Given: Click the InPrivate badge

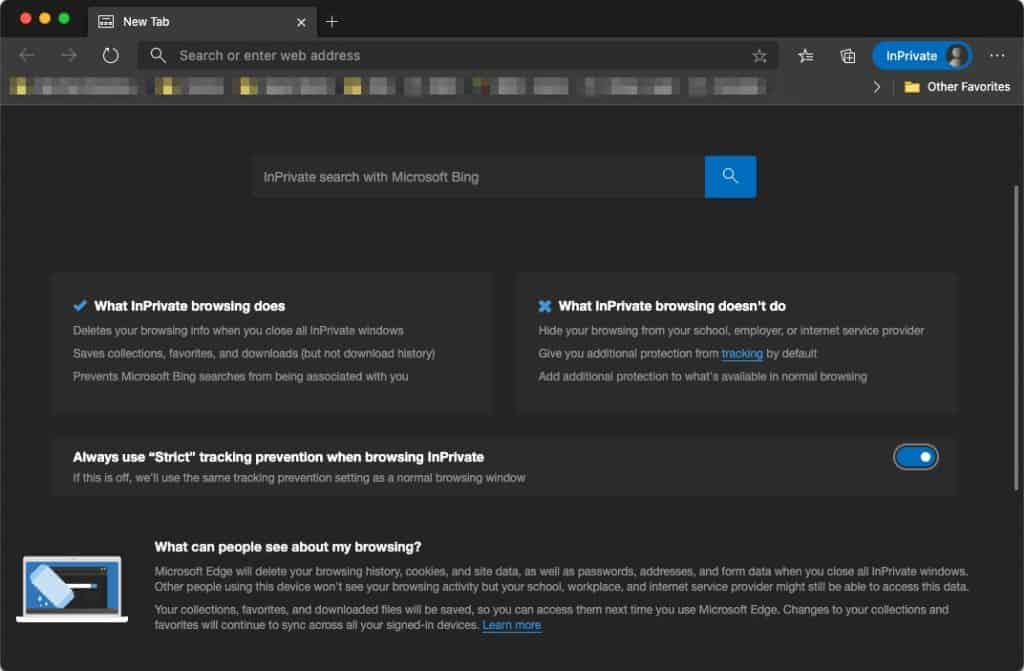Looking at the screenshot, I should coord(913,55).
